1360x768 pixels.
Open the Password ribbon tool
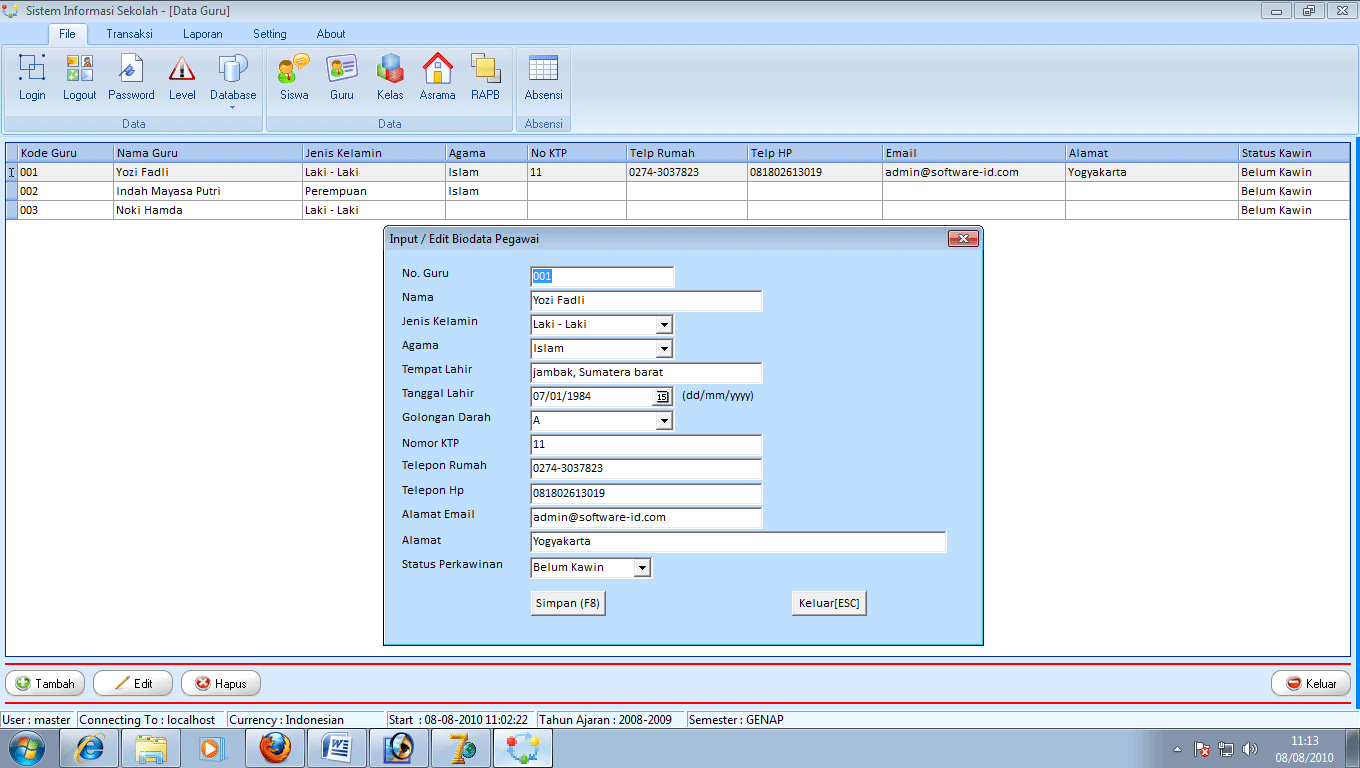tap(131, 78)
